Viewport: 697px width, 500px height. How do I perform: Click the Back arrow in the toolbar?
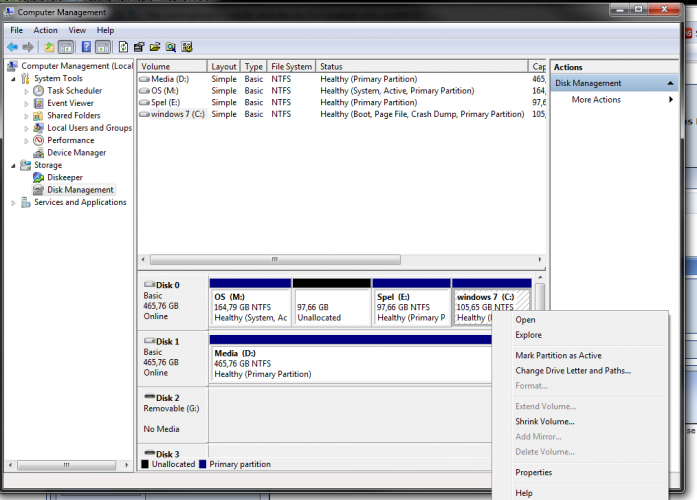(x=12, y=47)
